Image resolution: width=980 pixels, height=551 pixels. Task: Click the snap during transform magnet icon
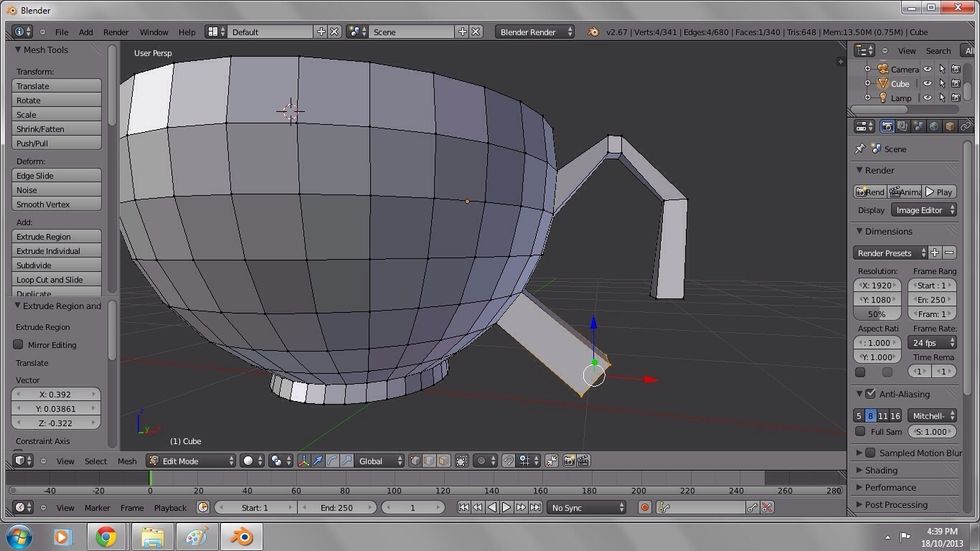[509, 461]
